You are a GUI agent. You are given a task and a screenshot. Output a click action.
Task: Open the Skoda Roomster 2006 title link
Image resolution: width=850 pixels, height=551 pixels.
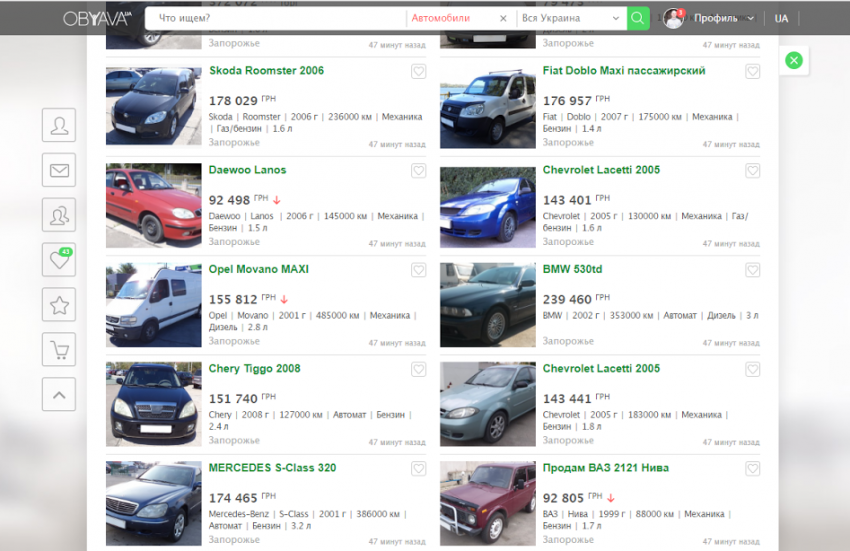(266, 71)
